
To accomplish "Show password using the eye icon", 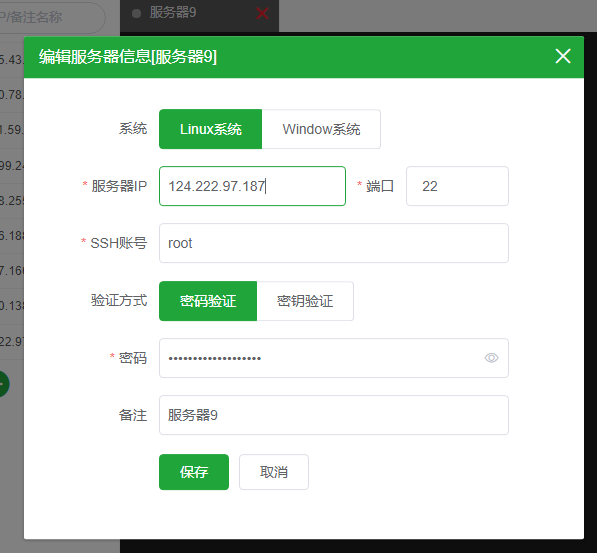I will pos(491,358).
